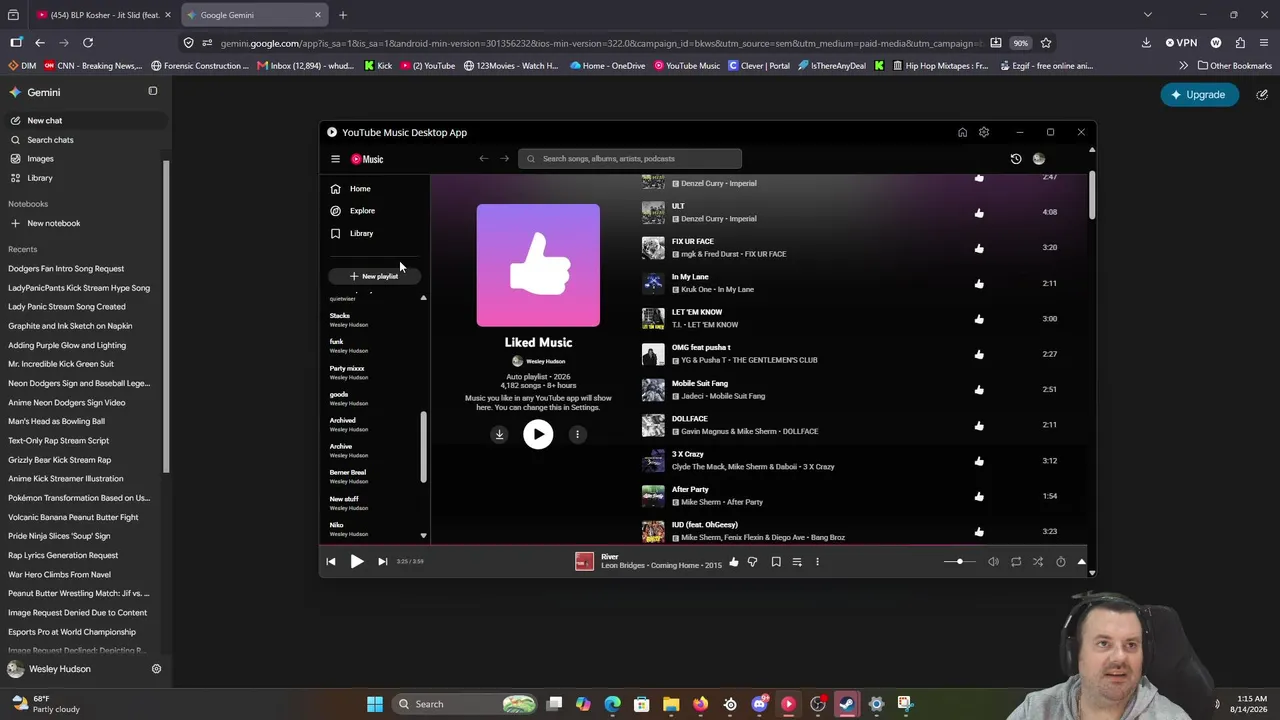Unlike the song ULT
Viewport: 1280px width, 720px height.
[x=979, y=213]
